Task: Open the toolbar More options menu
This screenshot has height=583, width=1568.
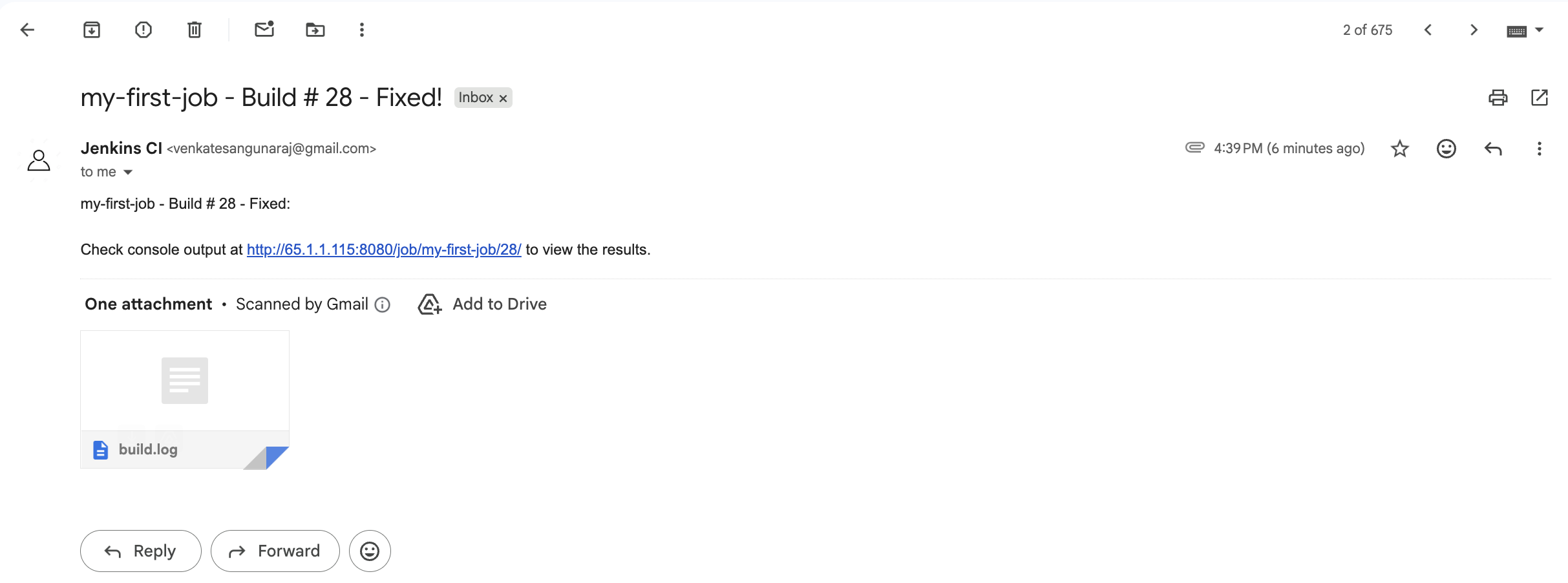Action: click(362, 30)
